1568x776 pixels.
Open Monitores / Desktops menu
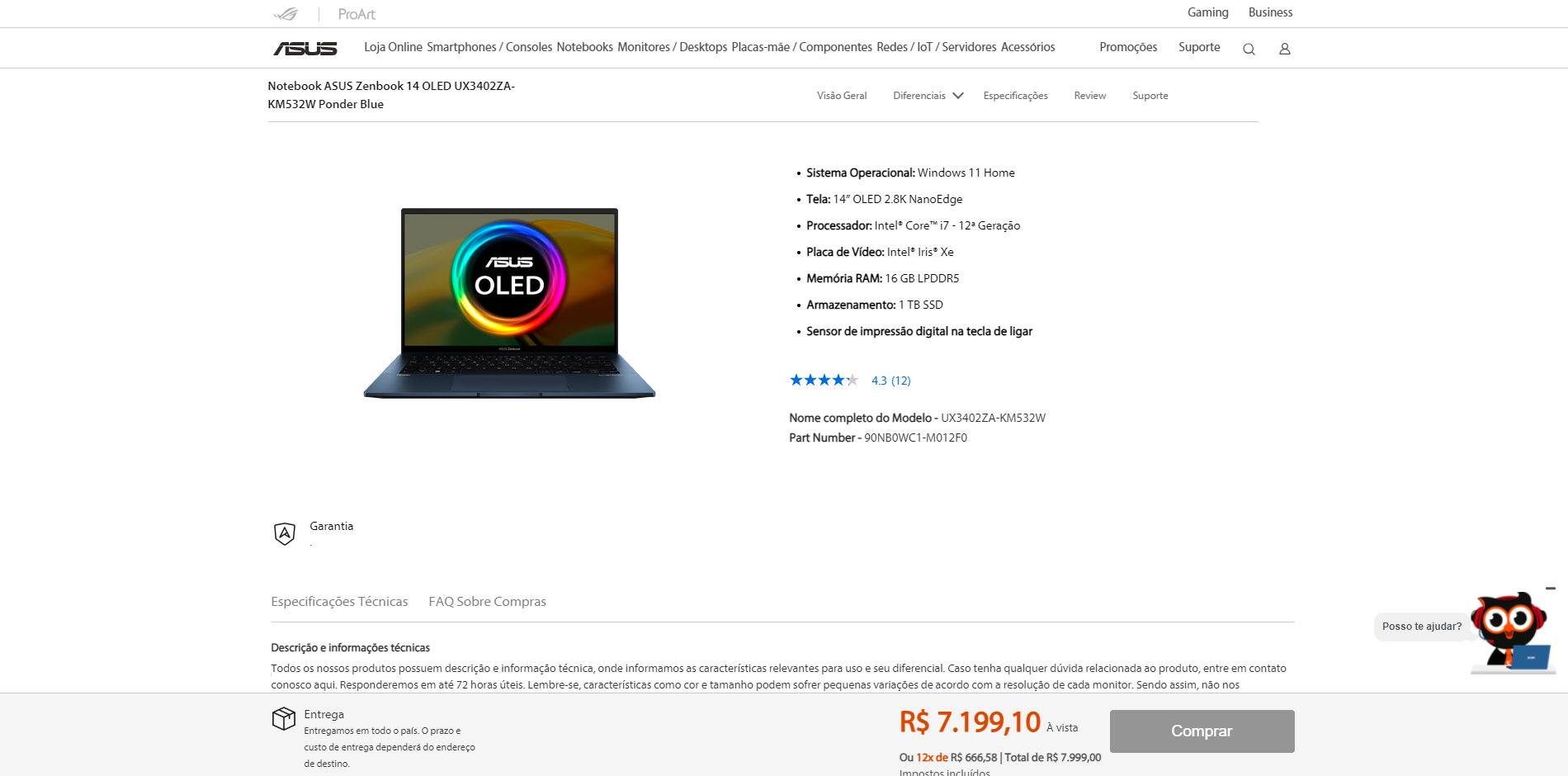click(672, 47)
